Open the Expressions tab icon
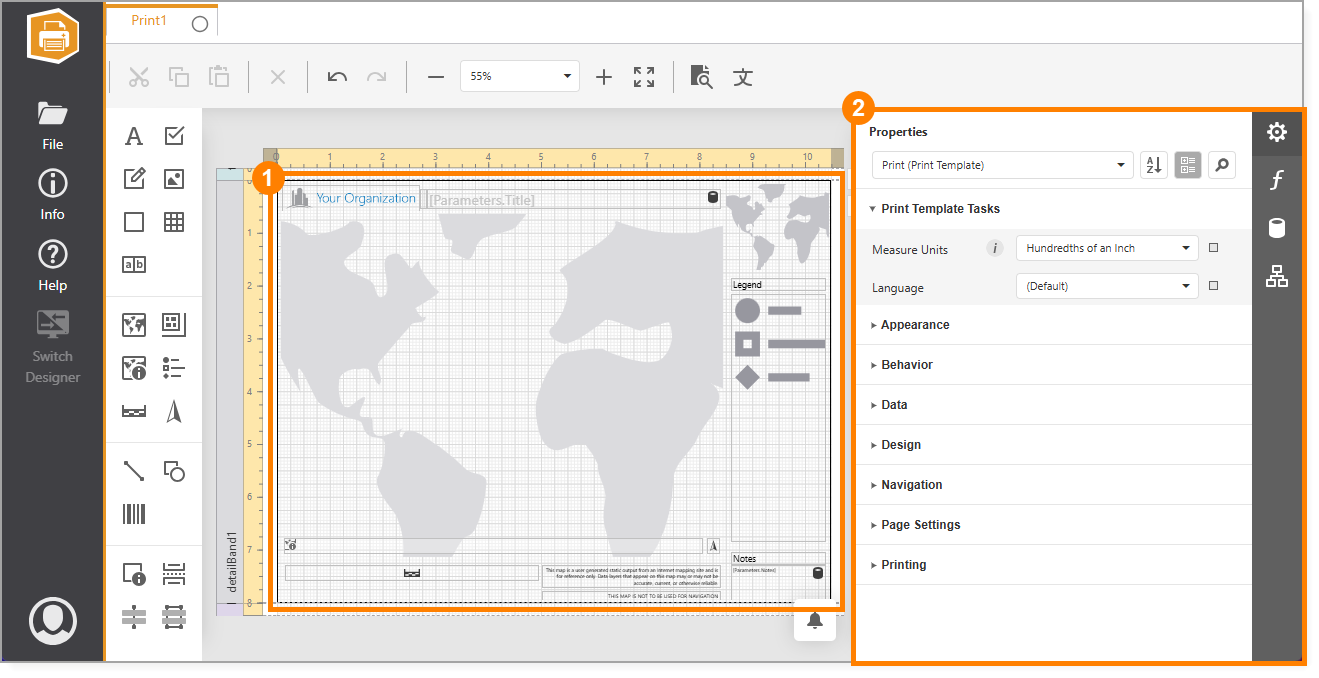The width and height of the screenshot is (1319, 678). (1276, 180)
